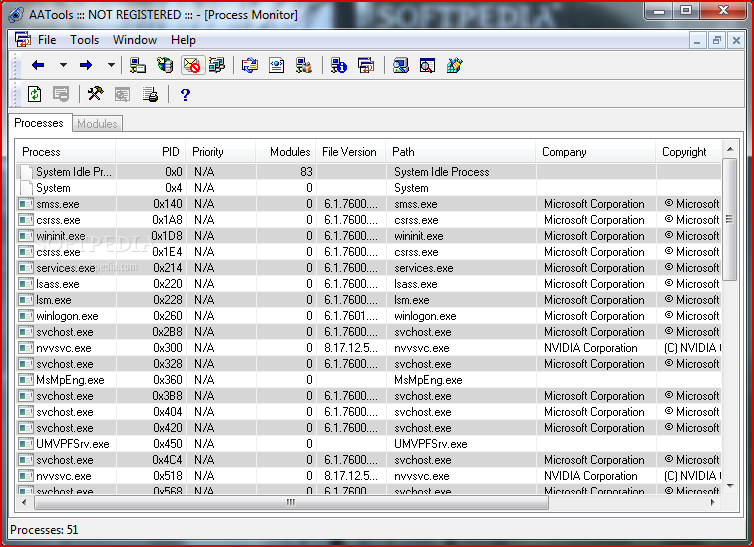Screen dimensions: 754x547
Task: Select the MsMpEng.exe process name
Action: click(70, 380)
